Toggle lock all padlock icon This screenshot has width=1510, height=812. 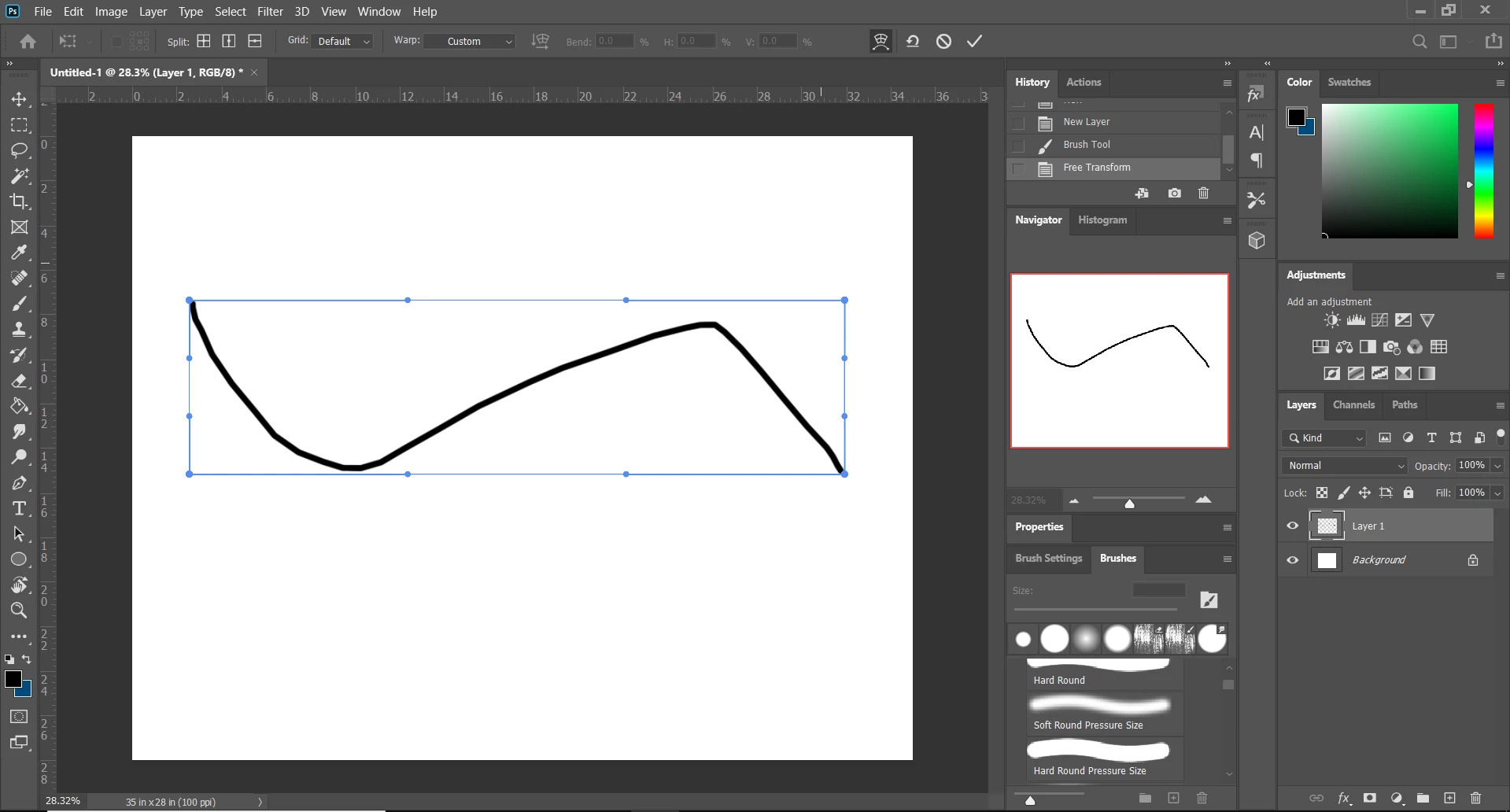(x=1408, y=493)
